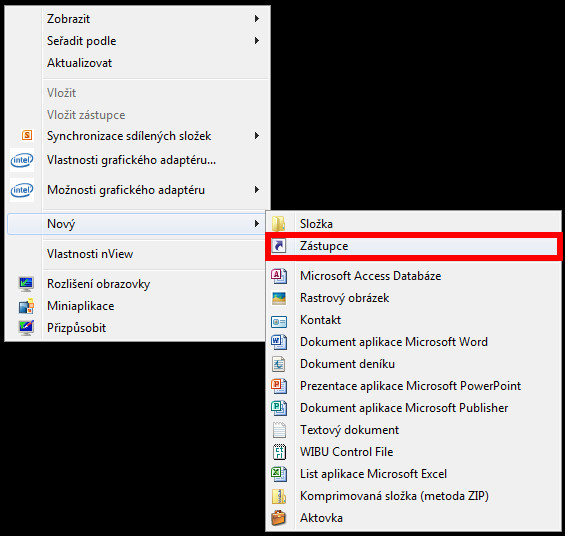Select the highlighted Zástupce entry
The image size is (565, 536).
[413, 246]
